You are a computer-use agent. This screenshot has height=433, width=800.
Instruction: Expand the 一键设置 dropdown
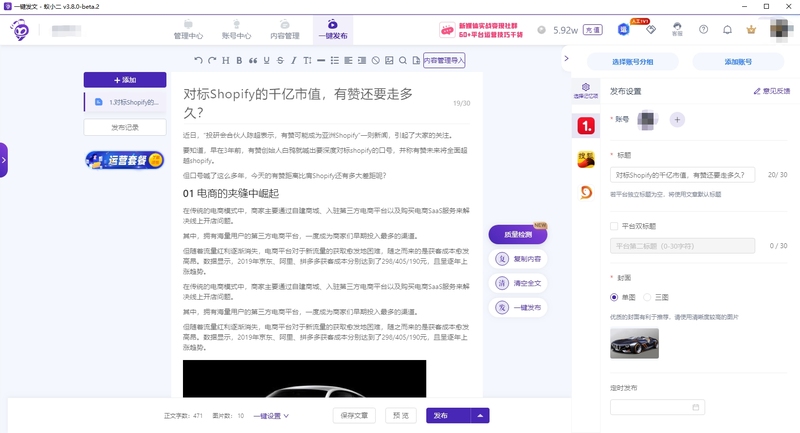pos(271,416)
